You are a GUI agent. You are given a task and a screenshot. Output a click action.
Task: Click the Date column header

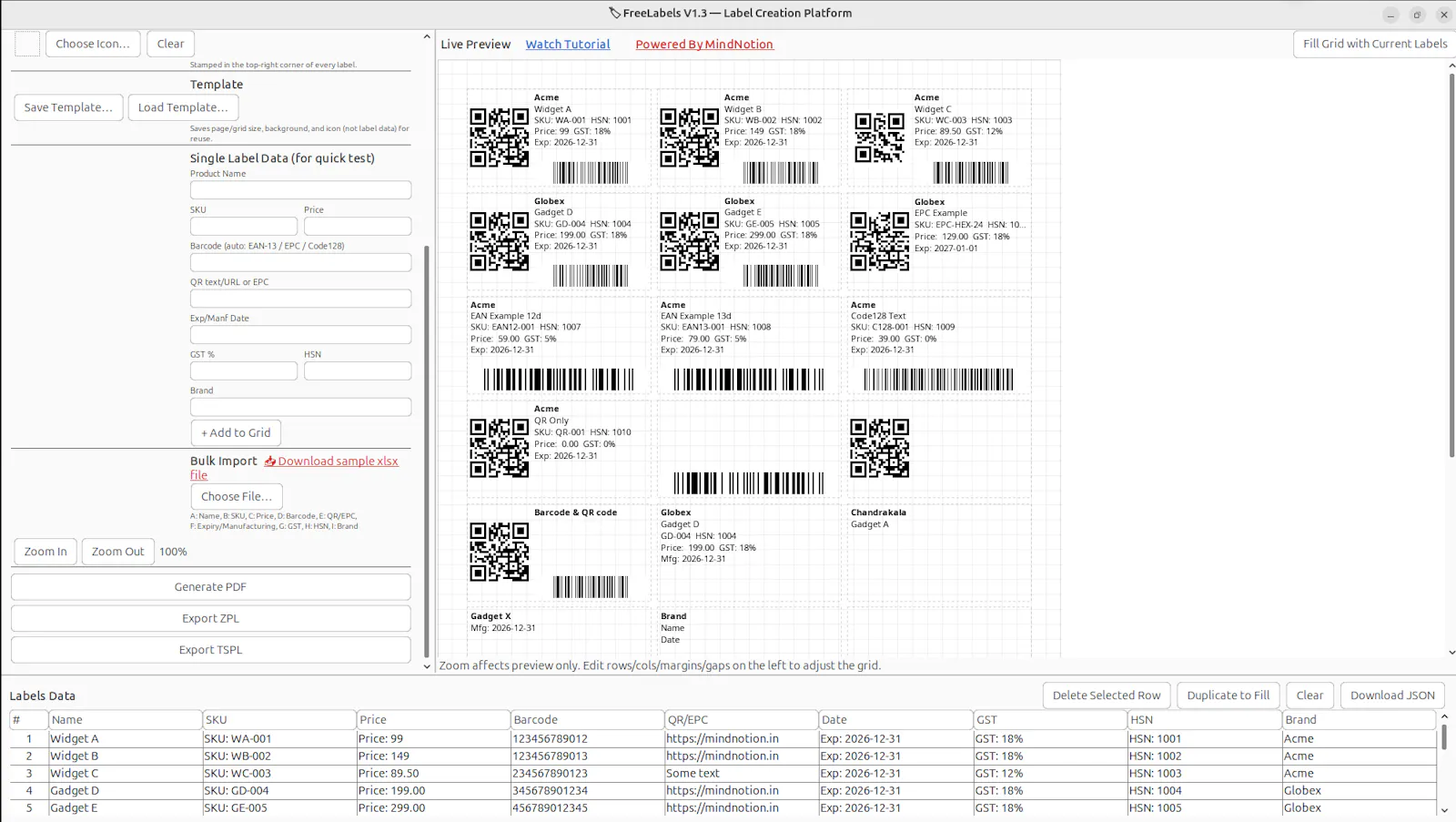pos(895,719)
